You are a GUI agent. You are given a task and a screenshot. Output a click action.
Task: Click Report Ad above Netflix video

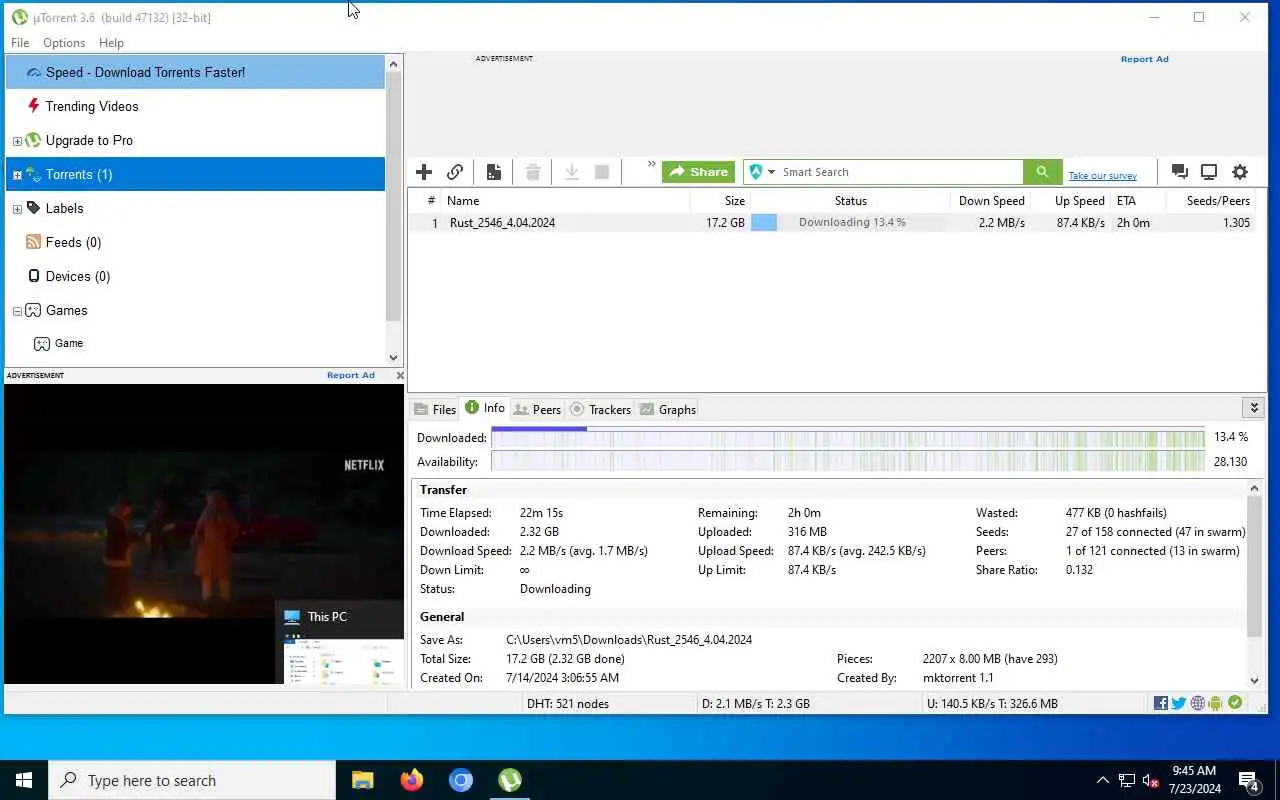pyautogui.click(x=350, y=376)
